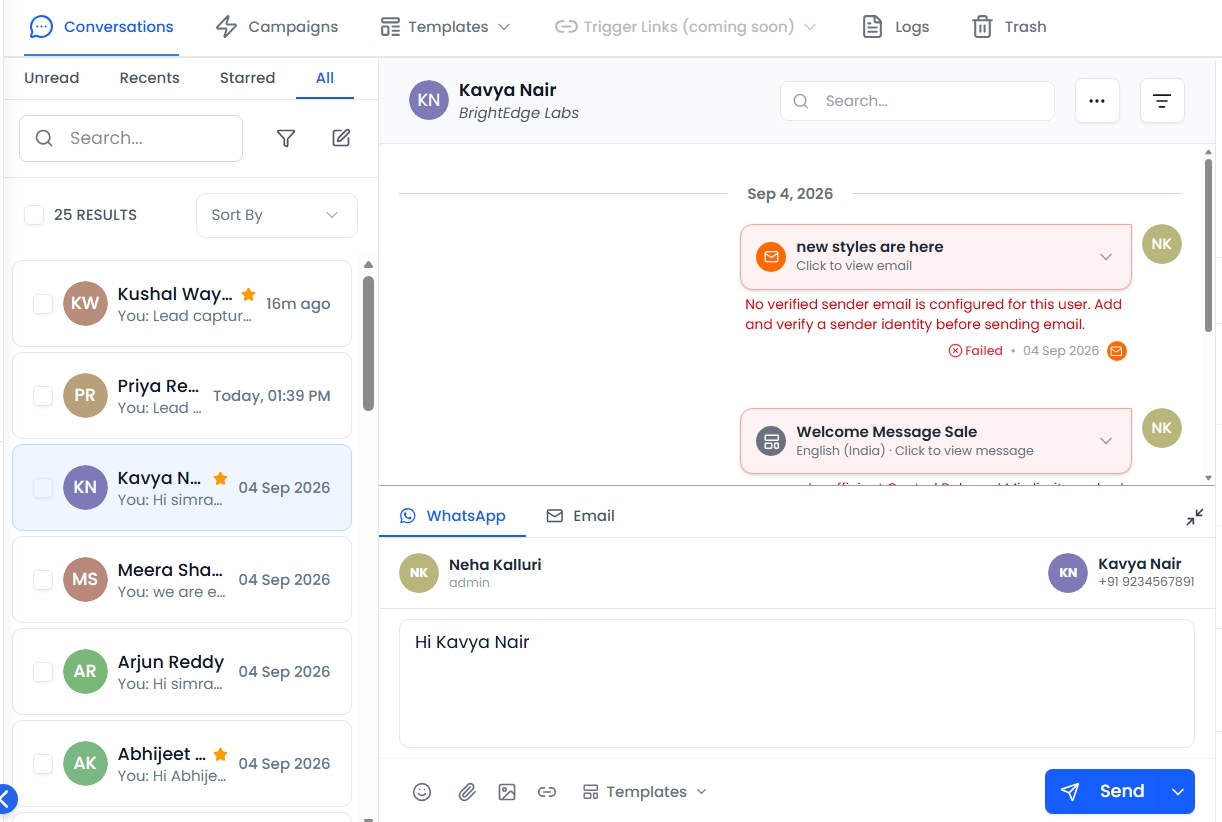The height and width of the screenshot is (822, 1222).
Task: Click the star on Kushal Way conversation
Action: click(x=249, y=294)
